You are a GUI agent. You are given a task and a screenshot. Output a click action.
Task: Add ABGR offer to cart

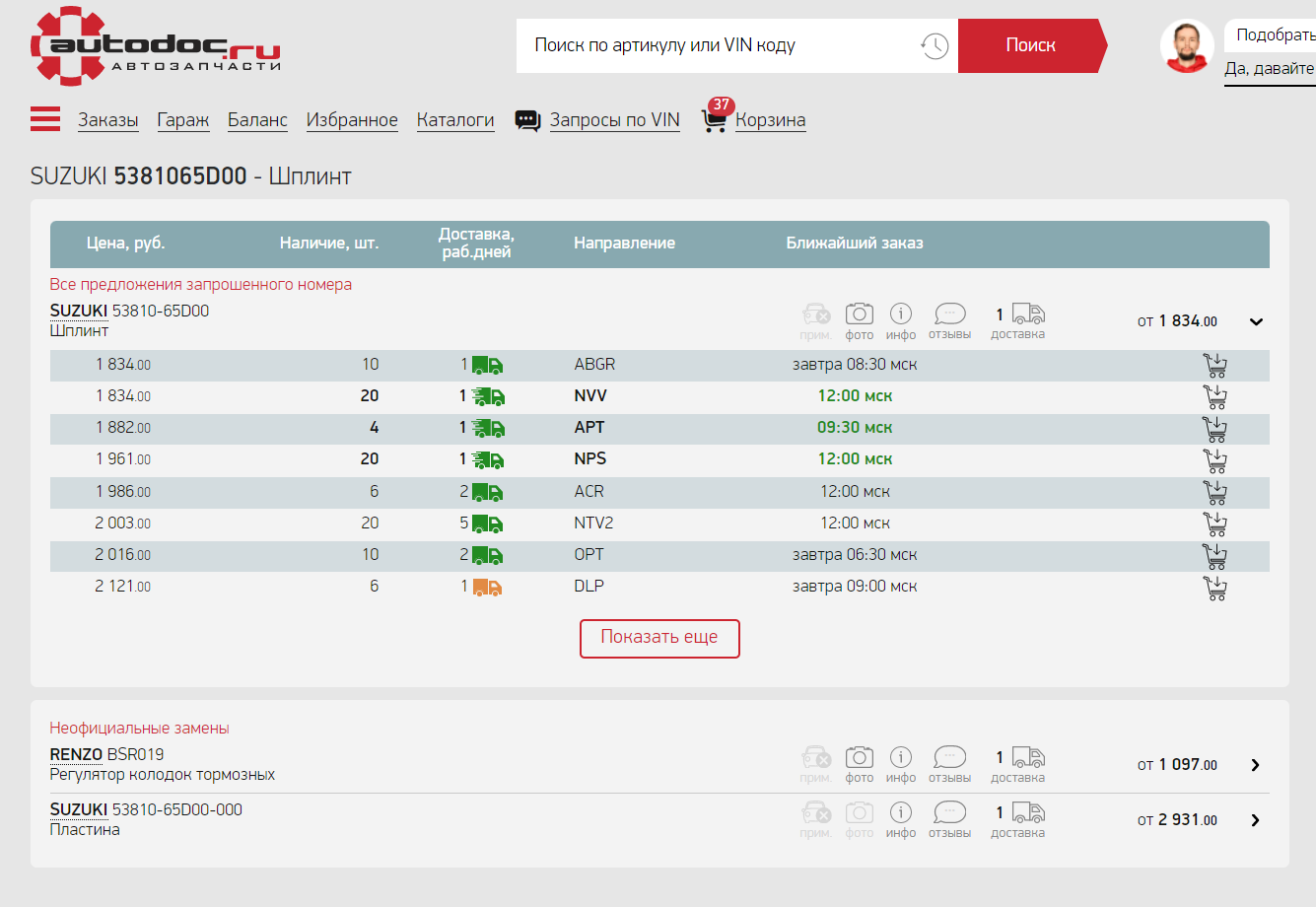pos(1215,366)
